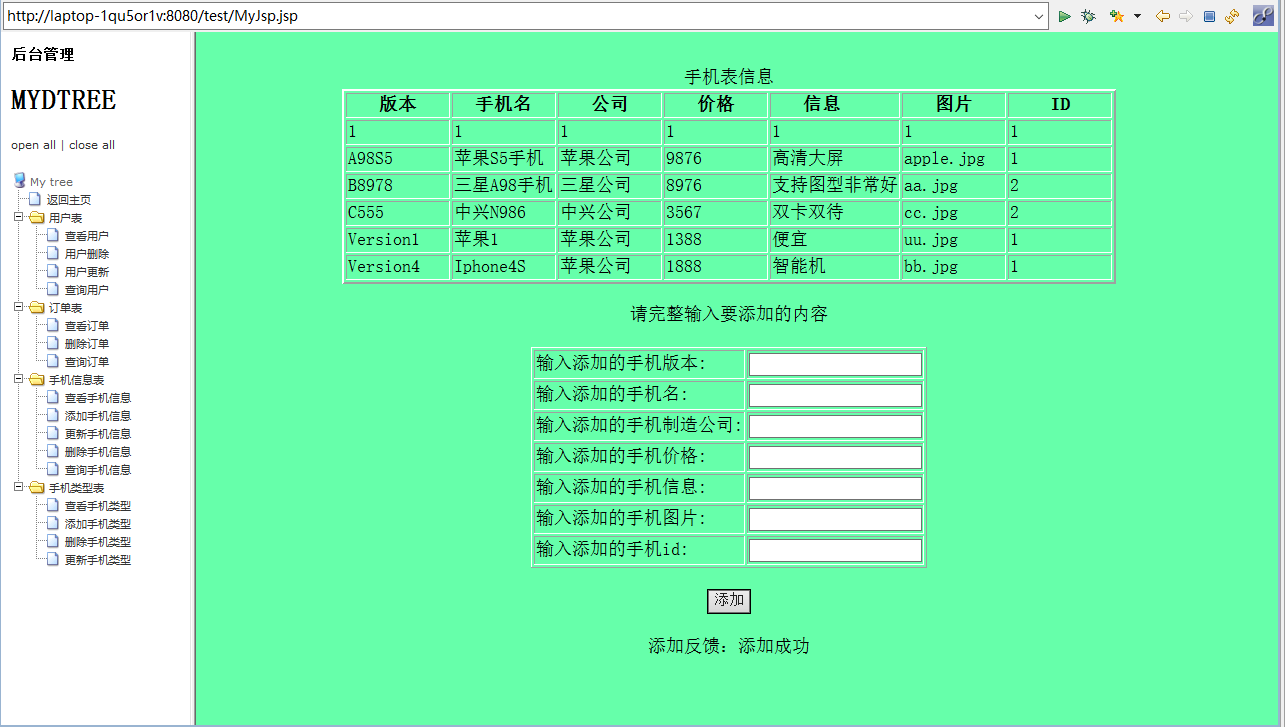Collapse the 订单表 tree node
The height and width of the screenshot is (727, 1285).
pos(18,307)
